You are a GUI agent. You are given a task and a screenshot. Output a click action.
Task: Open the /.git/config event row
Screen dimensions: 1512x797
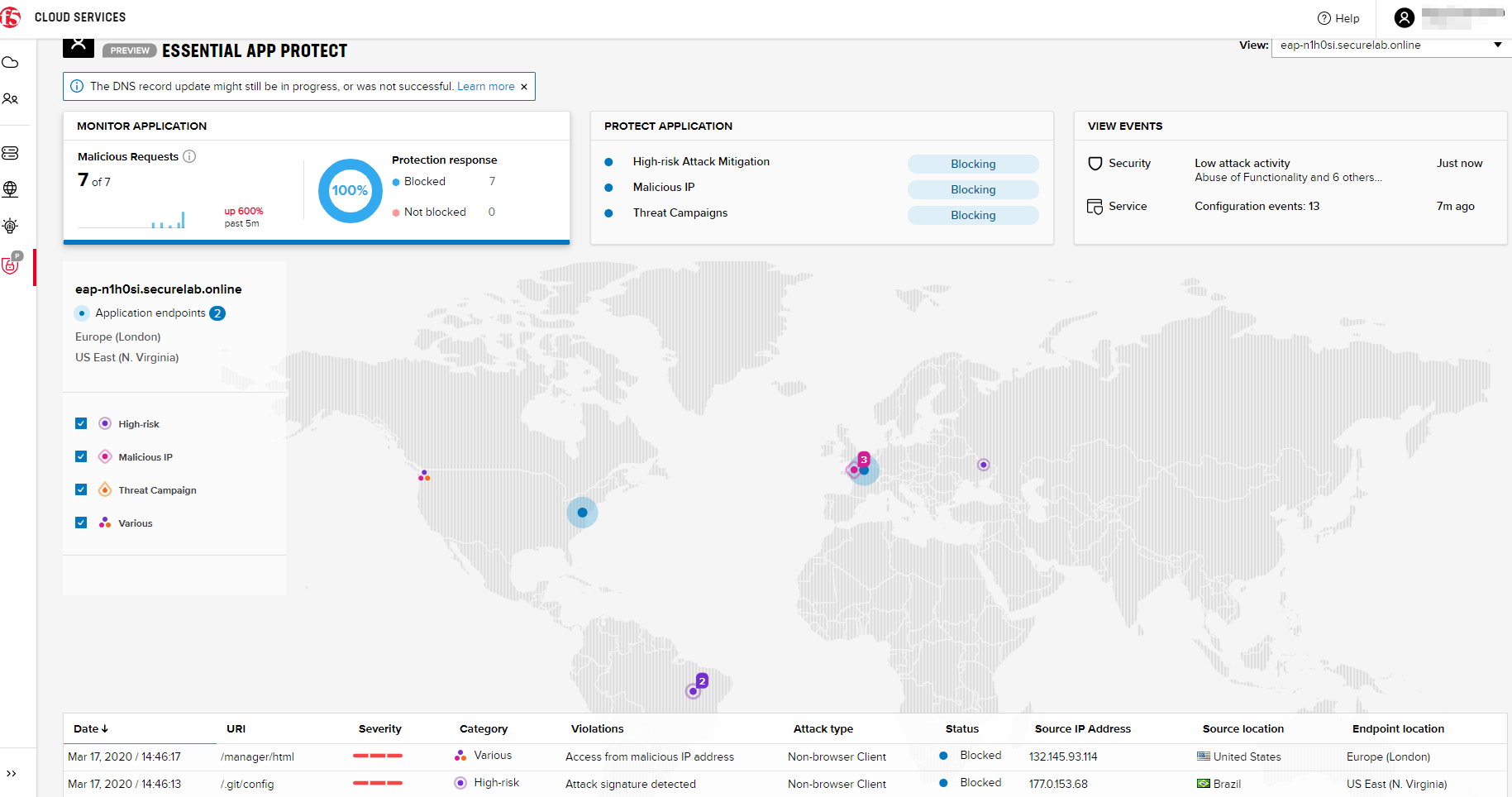pyautogui.click(x=785, y=784)
